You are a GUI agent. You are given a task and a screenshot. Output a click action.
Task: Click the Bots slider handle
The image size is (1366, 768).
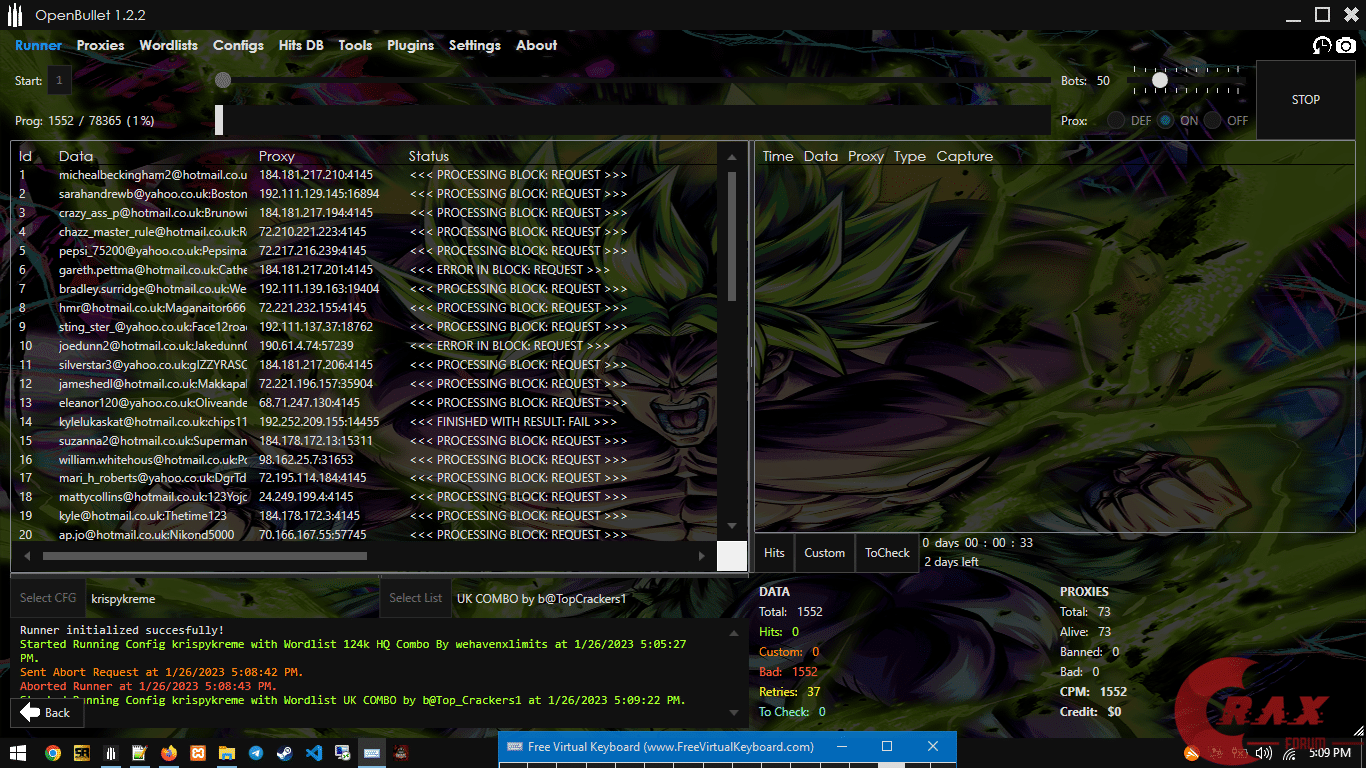tap(1160, 80)
